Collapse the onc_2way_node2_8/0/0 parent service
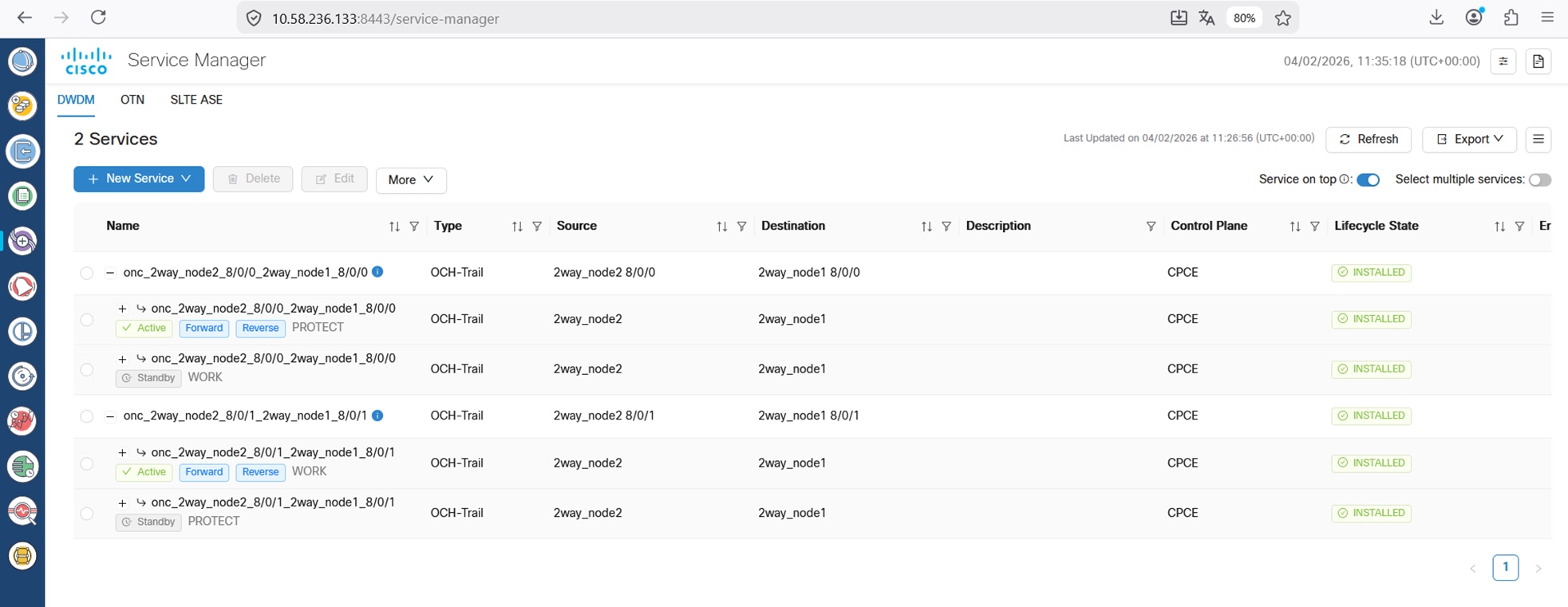 click(110, 273)
